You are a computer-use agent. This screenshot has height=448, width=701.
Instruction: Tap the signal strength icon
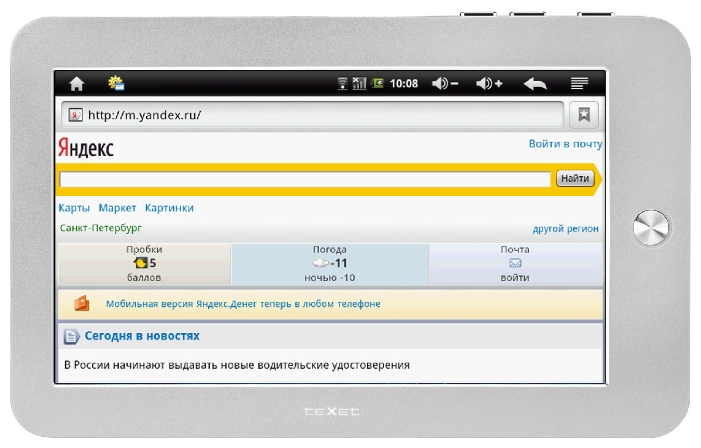point(359,84)
